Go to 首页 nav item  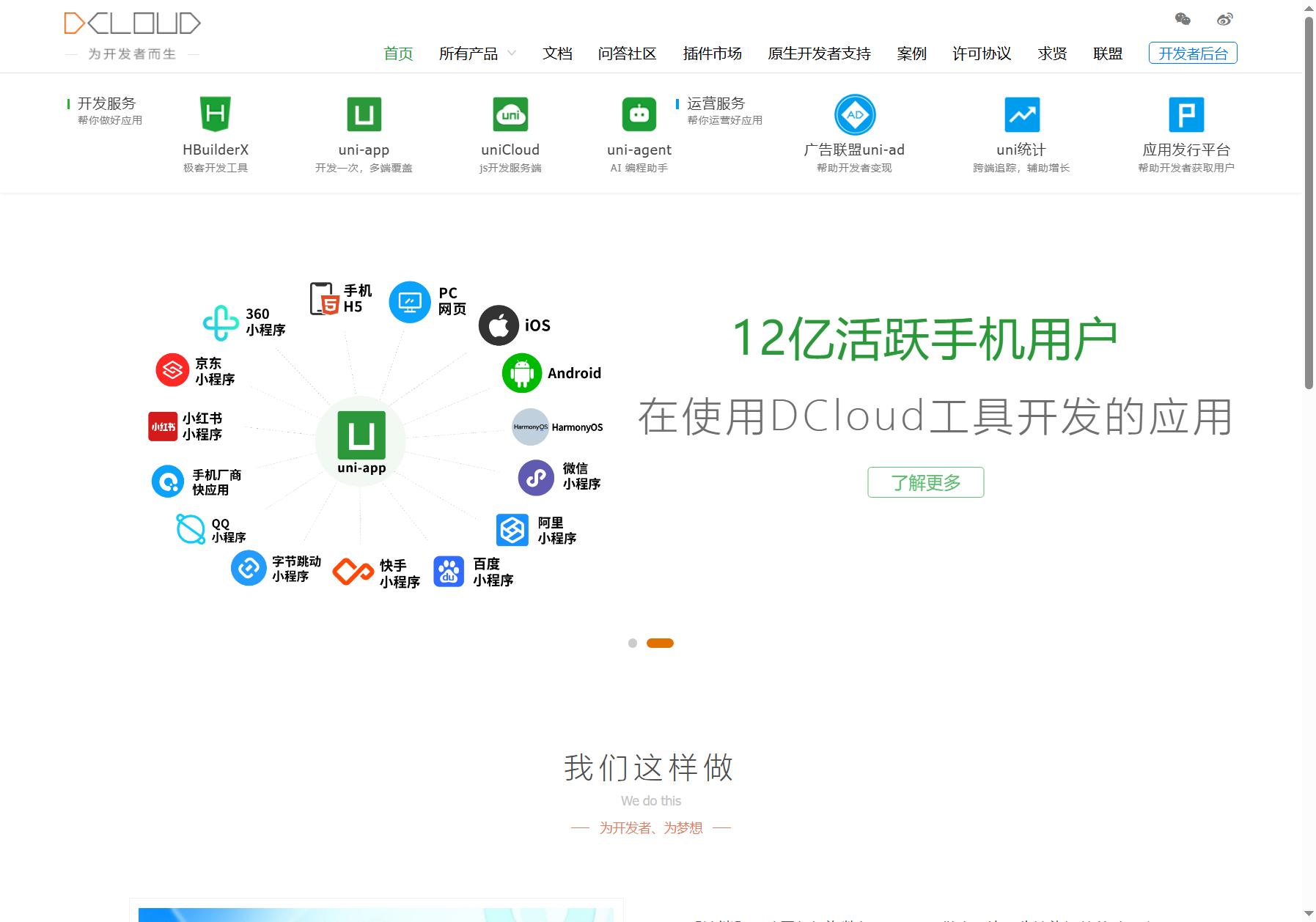[x=398, y=54]
